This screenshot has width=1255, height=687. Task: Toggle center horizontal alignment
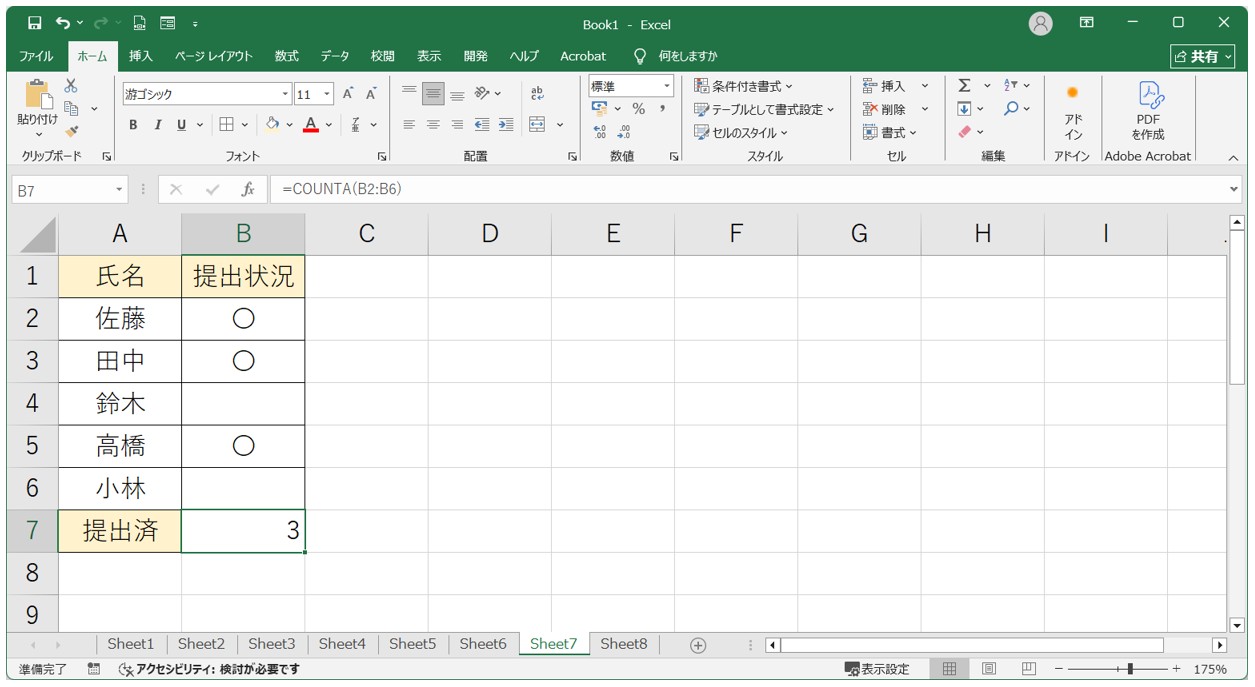click(x=433, y=124)
